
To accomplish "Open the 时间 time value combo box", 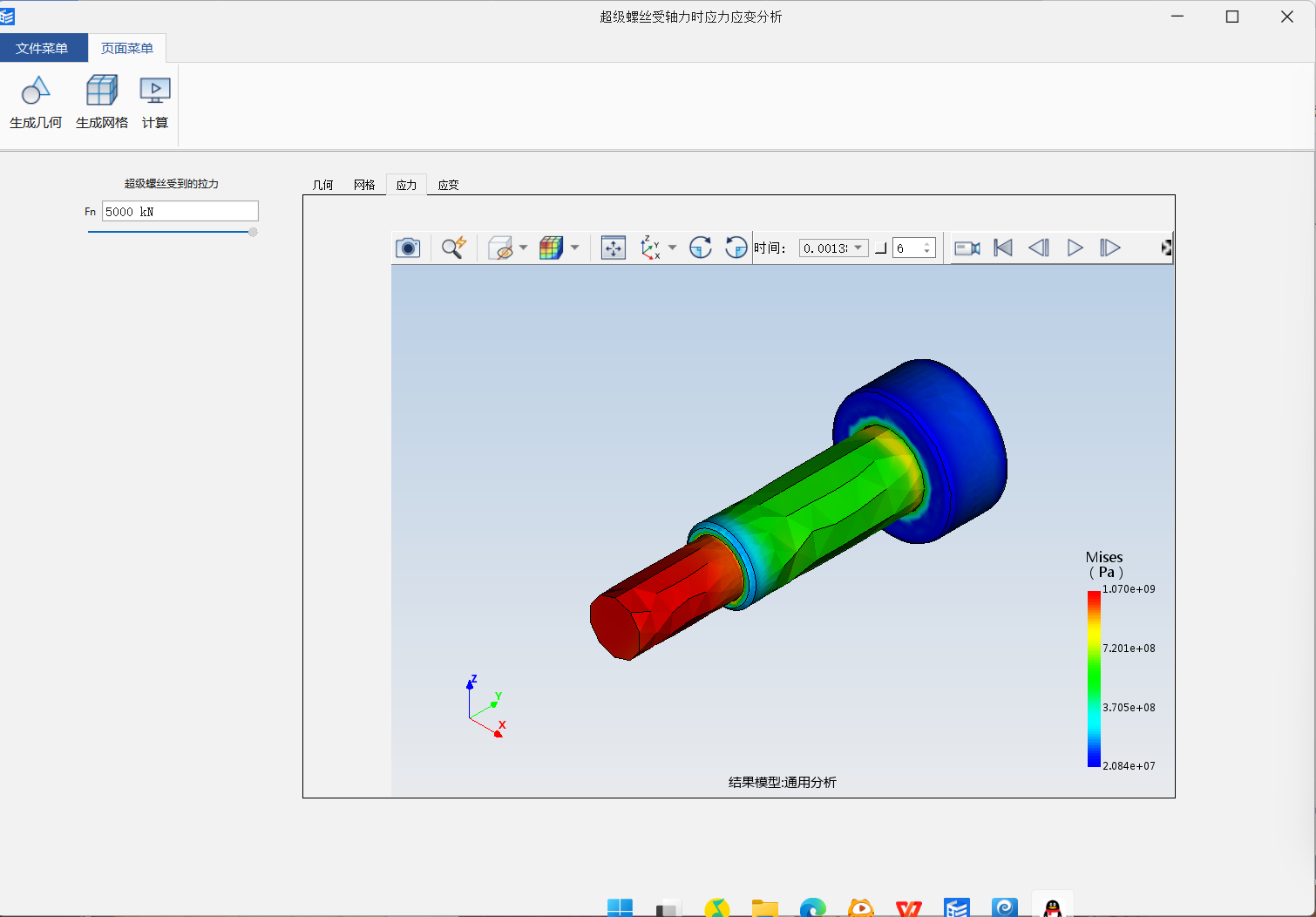I will click(834, 248).
